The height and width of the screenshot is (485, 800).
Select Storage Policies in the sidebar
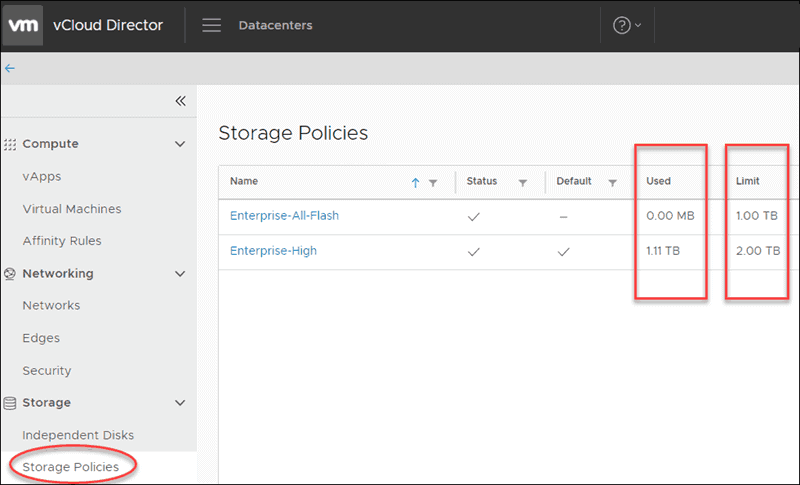(x=70, y=467)
